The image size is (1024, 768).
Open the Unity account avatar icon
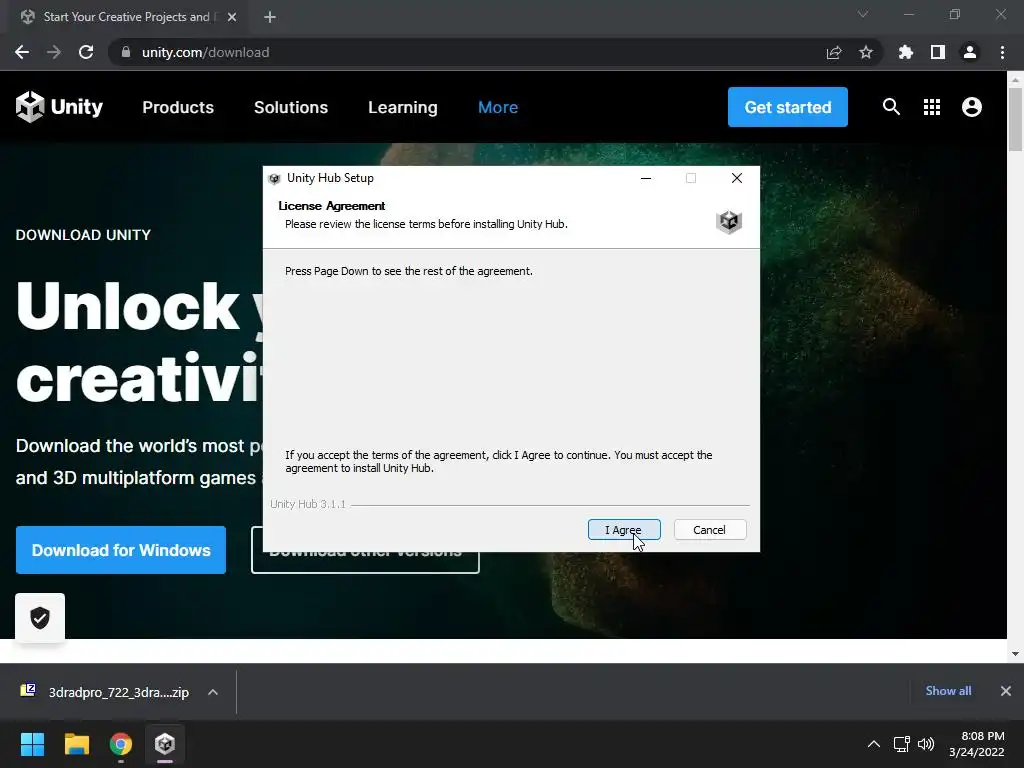972,107
